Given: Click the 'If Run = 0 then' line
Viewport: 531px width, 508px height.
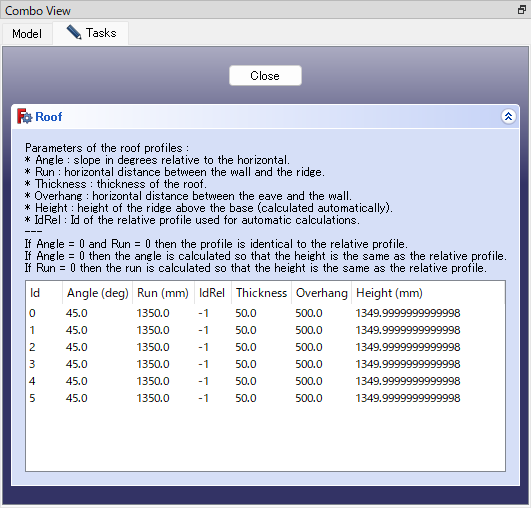Looking at the screenshot, I should pos(256,268).
